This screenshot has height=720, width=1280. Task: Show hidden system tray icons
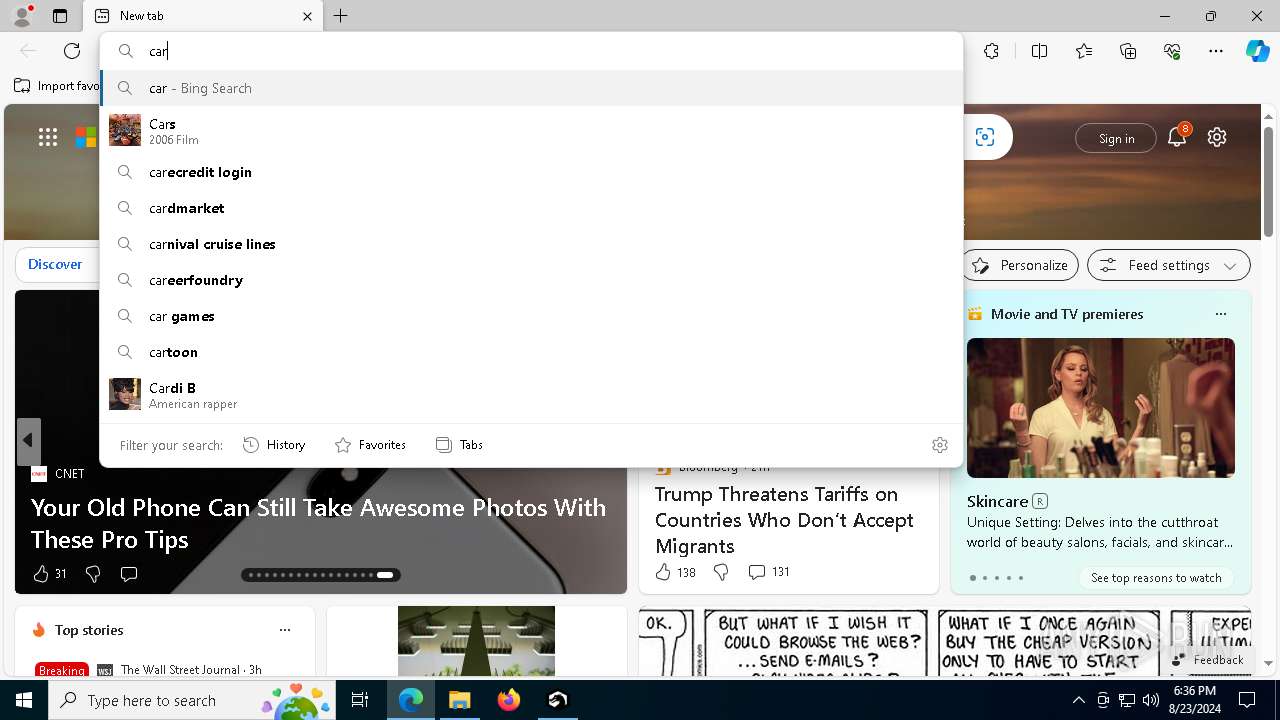coord(1079,700)
